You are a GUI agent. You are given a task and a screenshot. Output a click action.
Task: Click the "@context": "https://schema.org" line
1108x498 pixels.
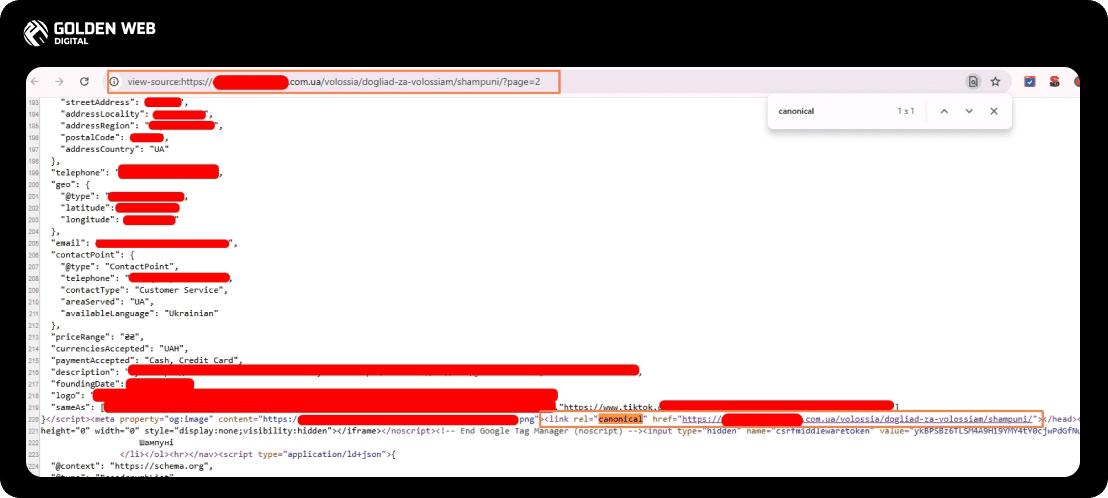point(130,466)
